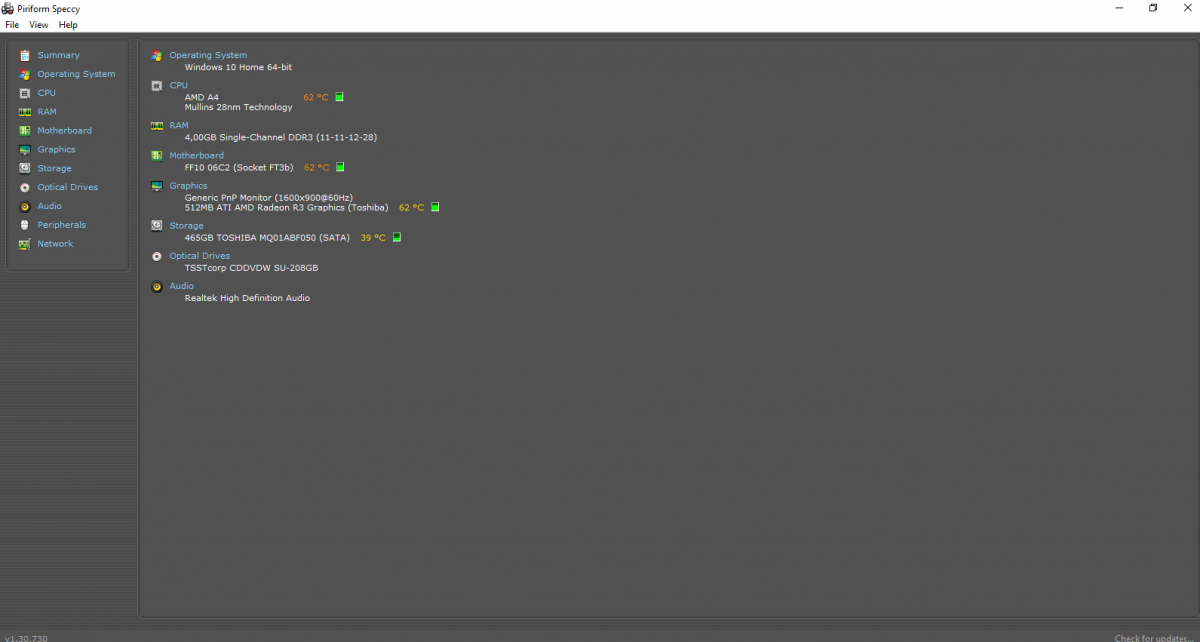Click the Motherboard icon in sidebar
Screen dimensions: 1200x642
pos(24,131)
